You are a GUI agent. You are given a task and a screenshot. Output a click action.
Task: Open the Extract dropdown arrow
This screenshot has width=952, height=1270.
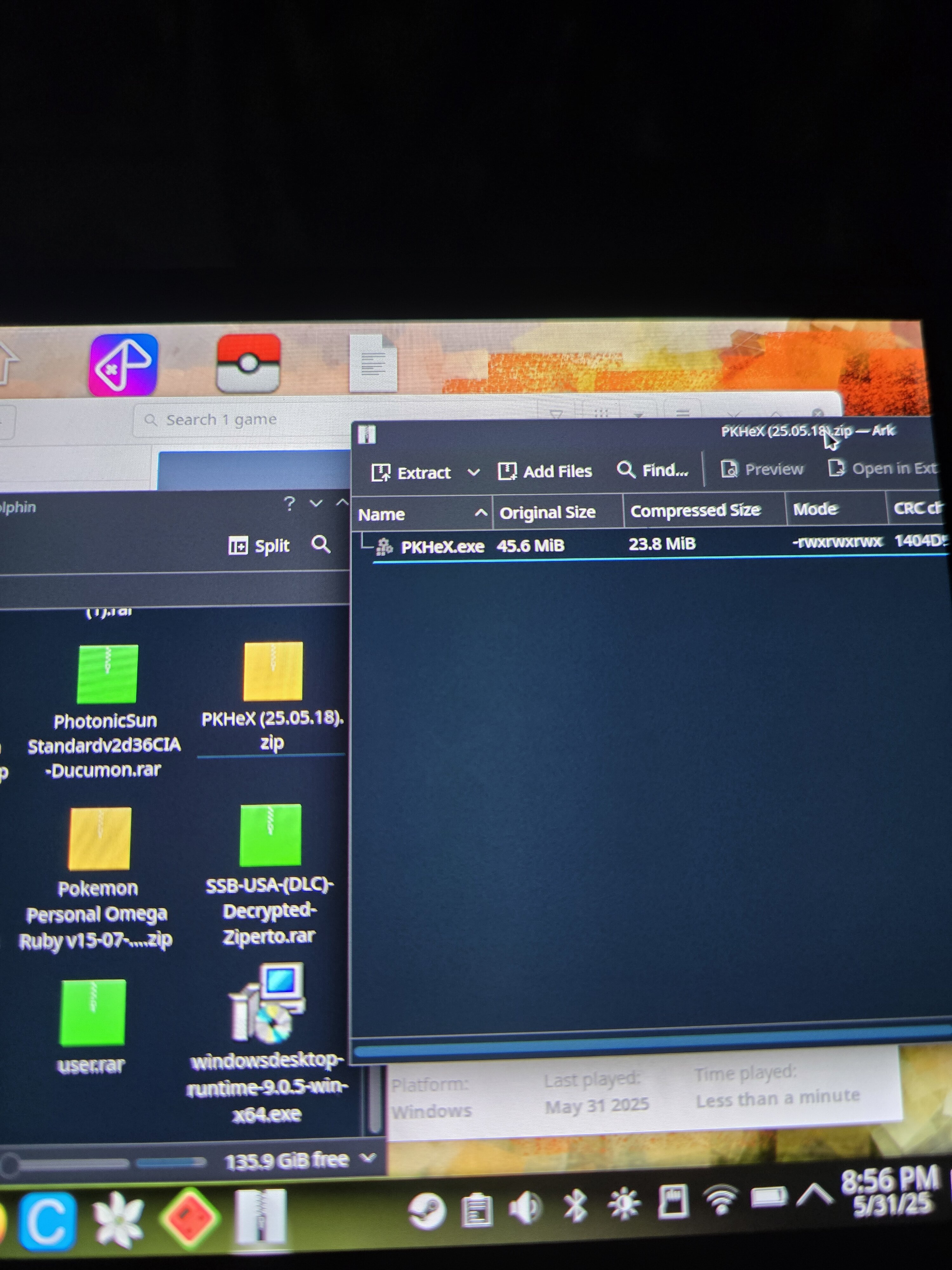point(473,472)
